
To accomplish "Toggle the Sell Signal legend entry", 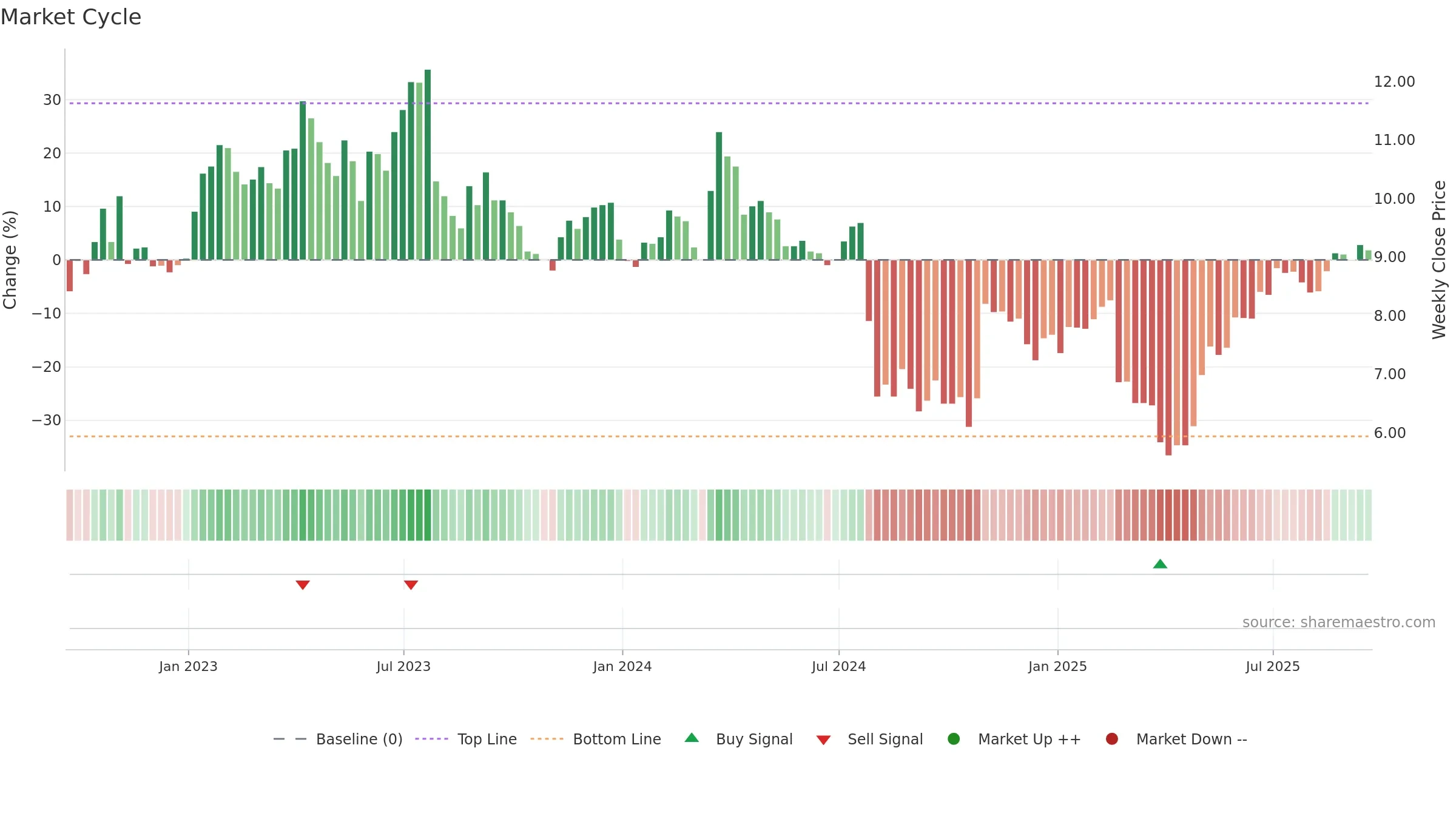I will 869,739.
